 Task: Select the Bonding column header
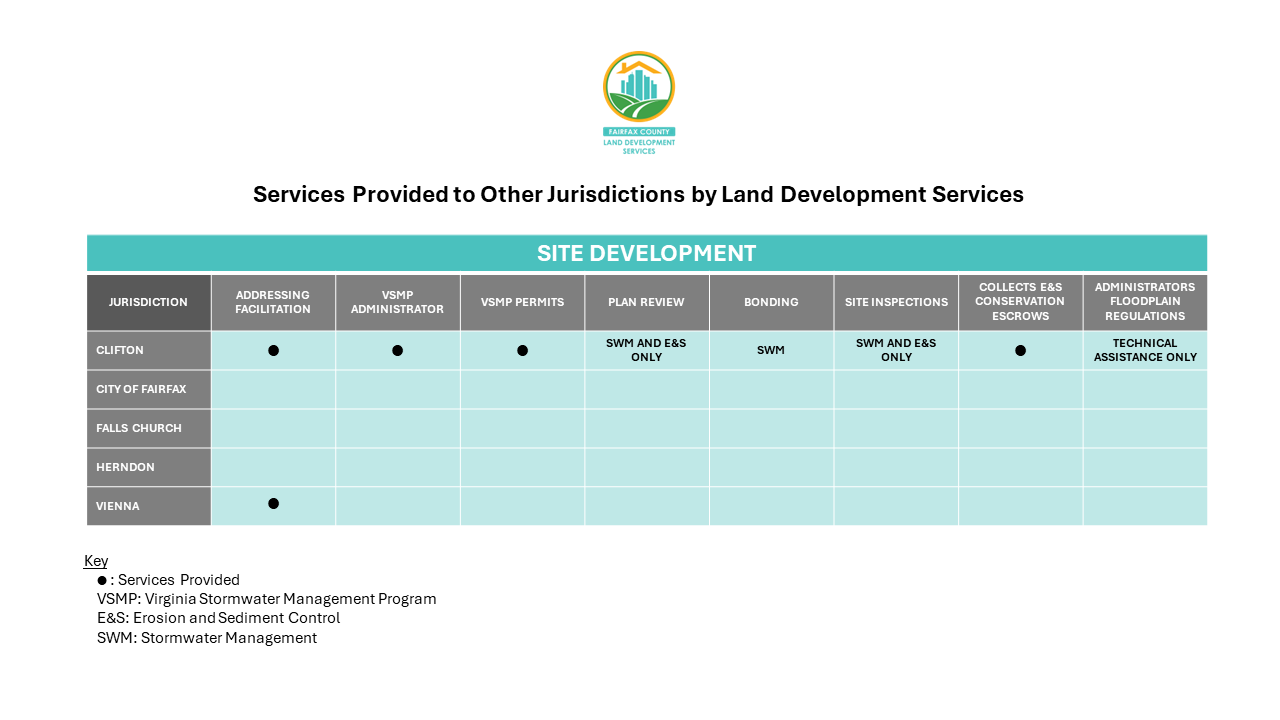(x=770, y=302)
